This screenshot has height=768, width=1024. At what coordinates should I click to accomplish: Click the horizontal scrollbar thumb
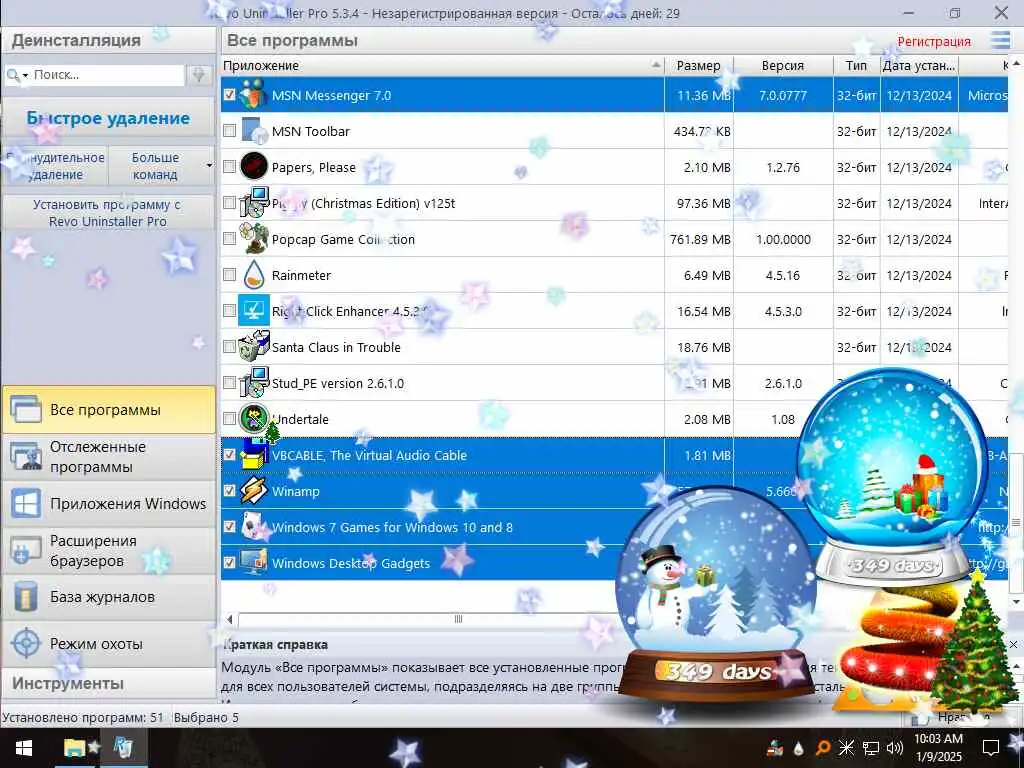coord(458,618)
